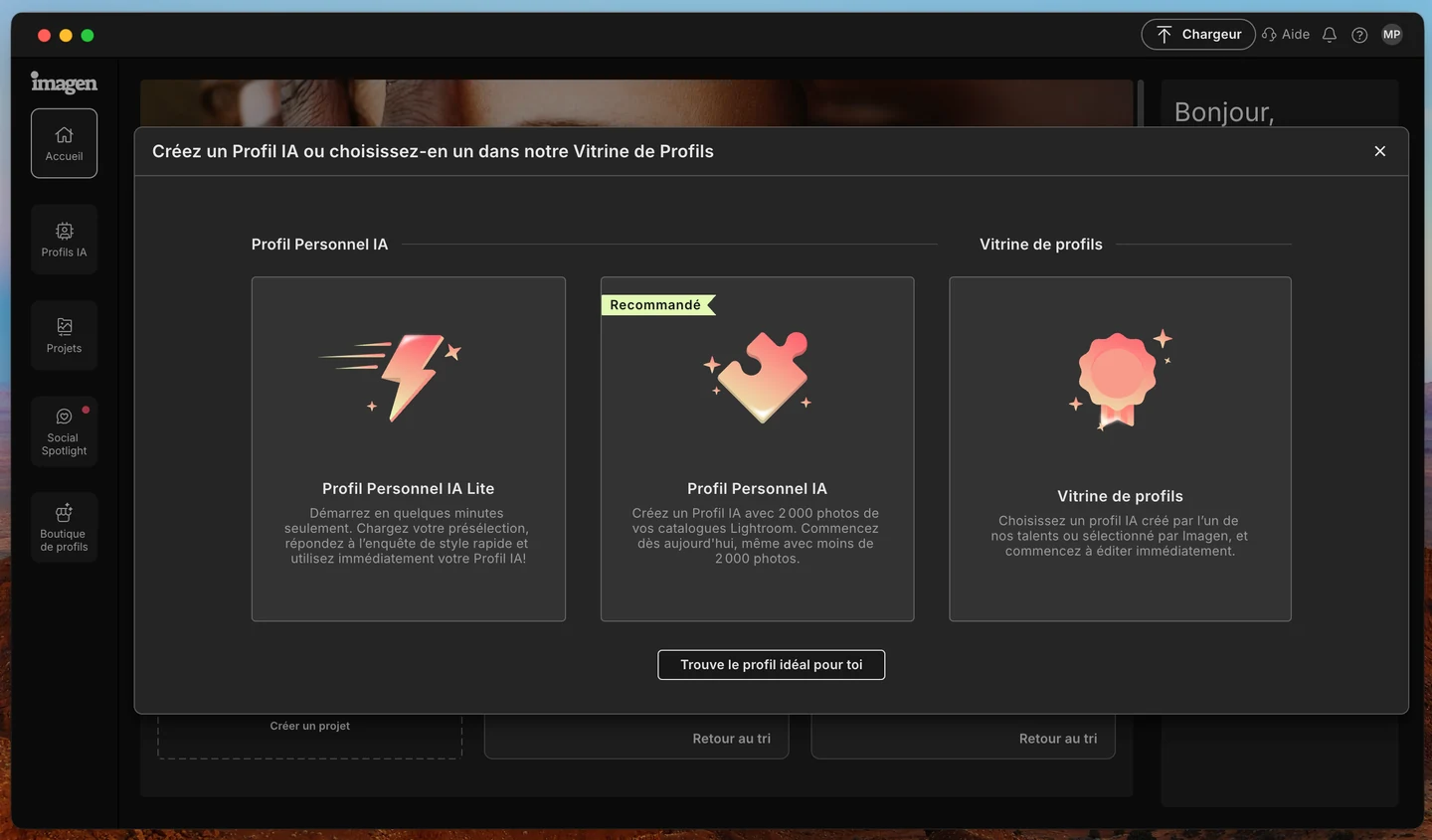Click the red macOS close window button
Viewport: 1432px width, 840px height.
pos(44,35)
